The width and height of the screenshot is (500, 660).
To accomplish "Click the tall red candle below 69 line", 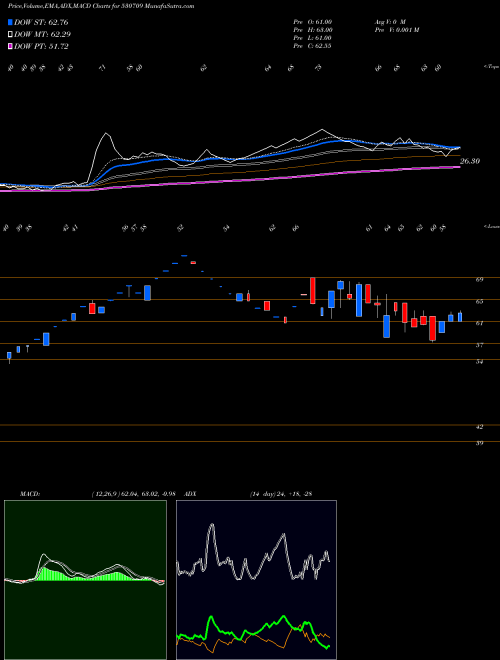I will (x=313, y=290).
